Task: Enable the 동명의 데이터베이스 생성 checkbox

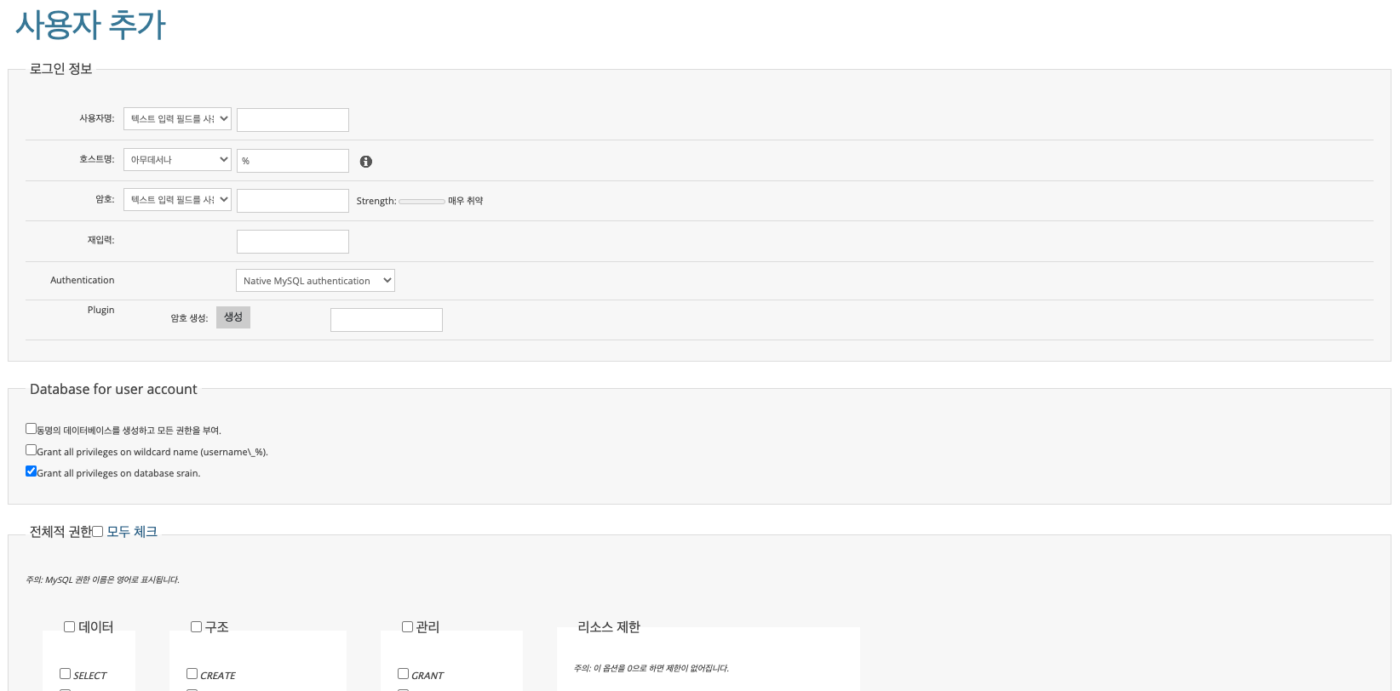Action: tap(31, 429)
